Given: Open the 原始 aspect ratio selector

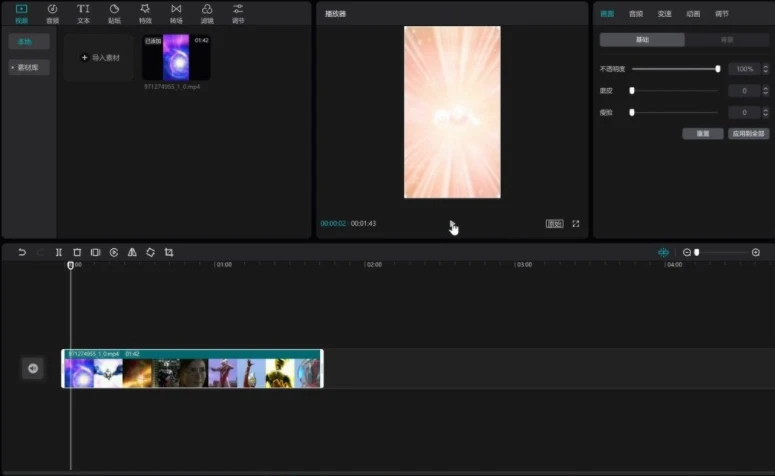Looking at the screenshot, I should (x=554, y=224).
